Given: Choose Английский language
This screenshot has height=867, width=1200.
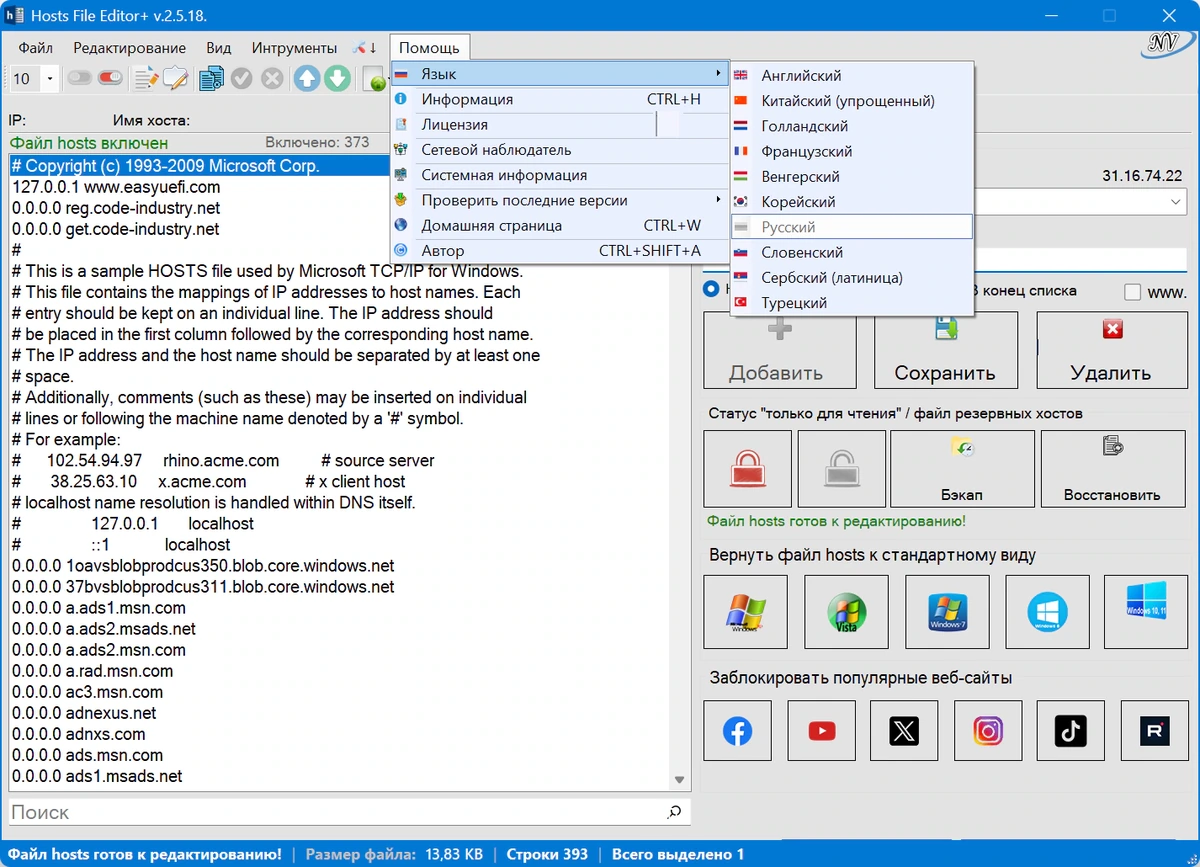Looking at the screenshot, I should 852,75.
